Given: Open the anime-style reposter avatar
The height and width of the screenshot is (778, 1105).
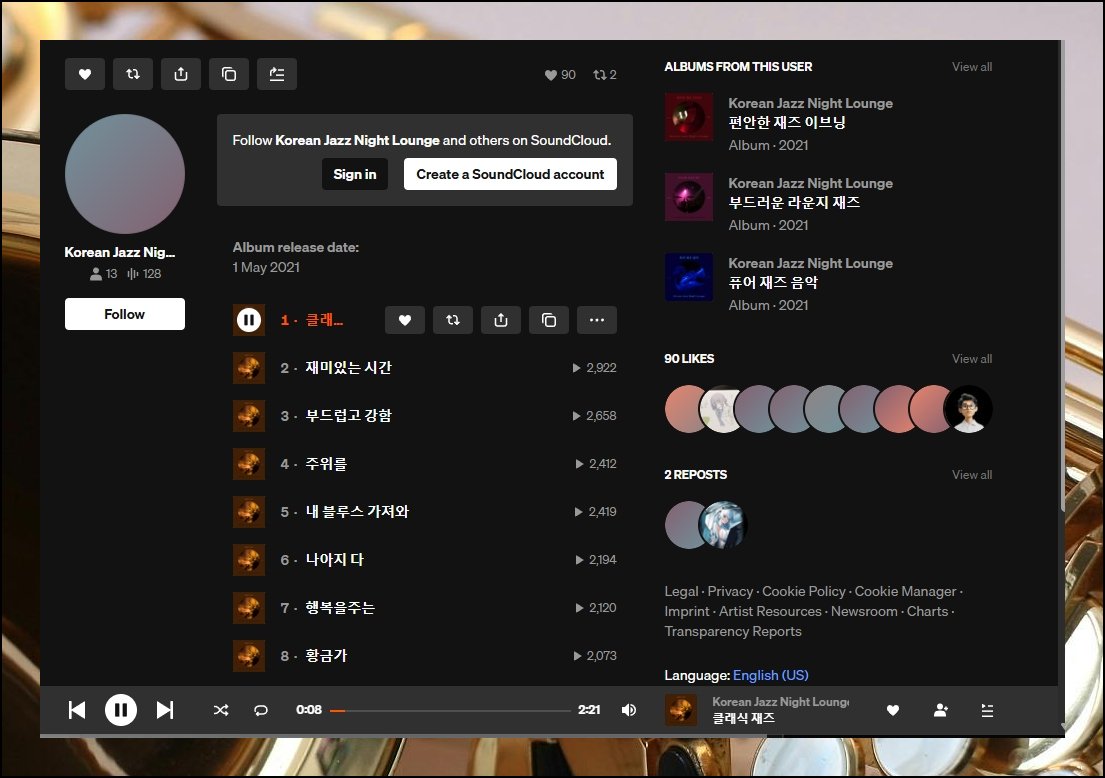Looking at the screenshot, I should (x=722, y=525).
